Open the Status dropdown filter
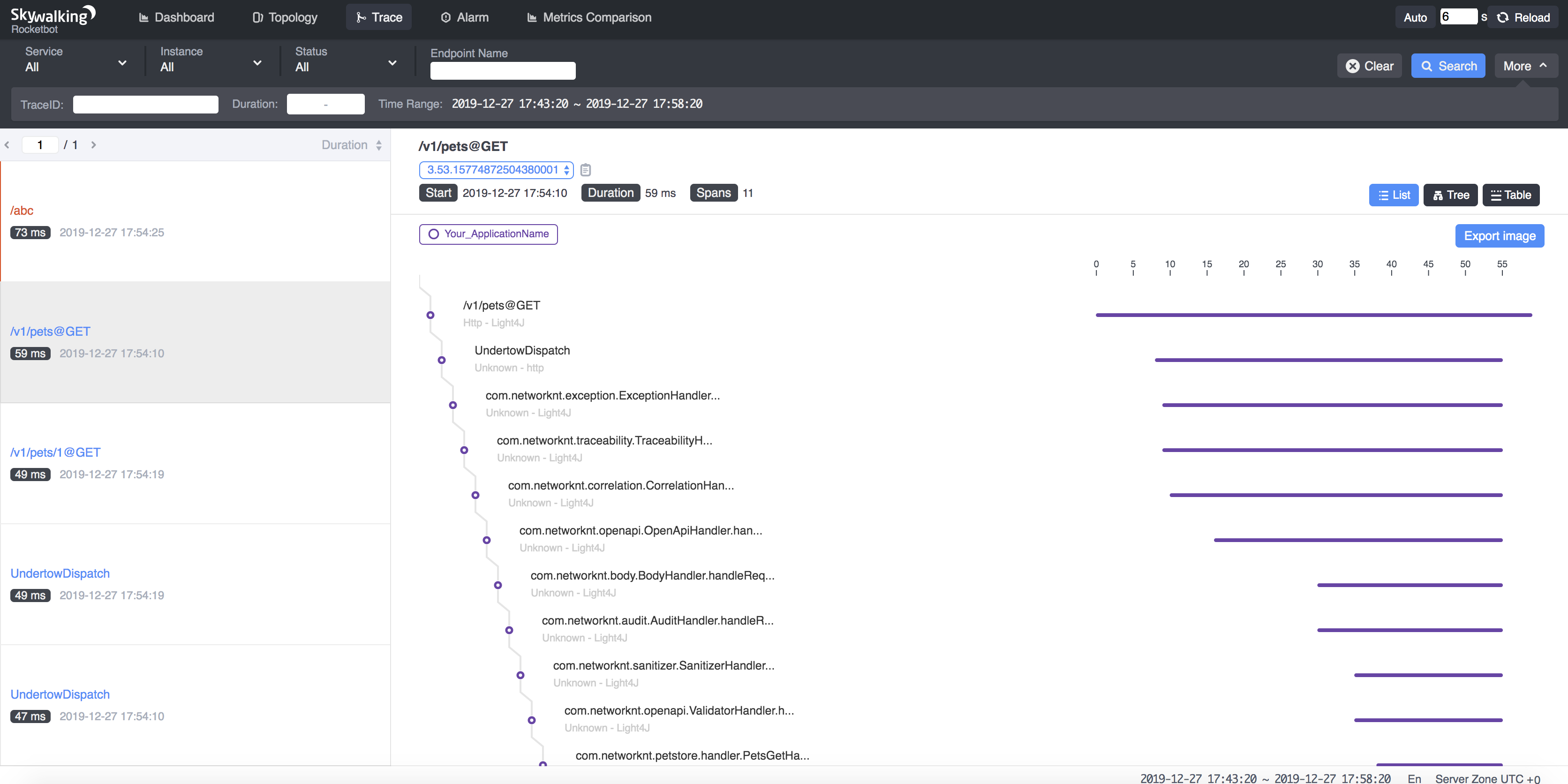Screen dimensions: 1568x784 point(344,66)
